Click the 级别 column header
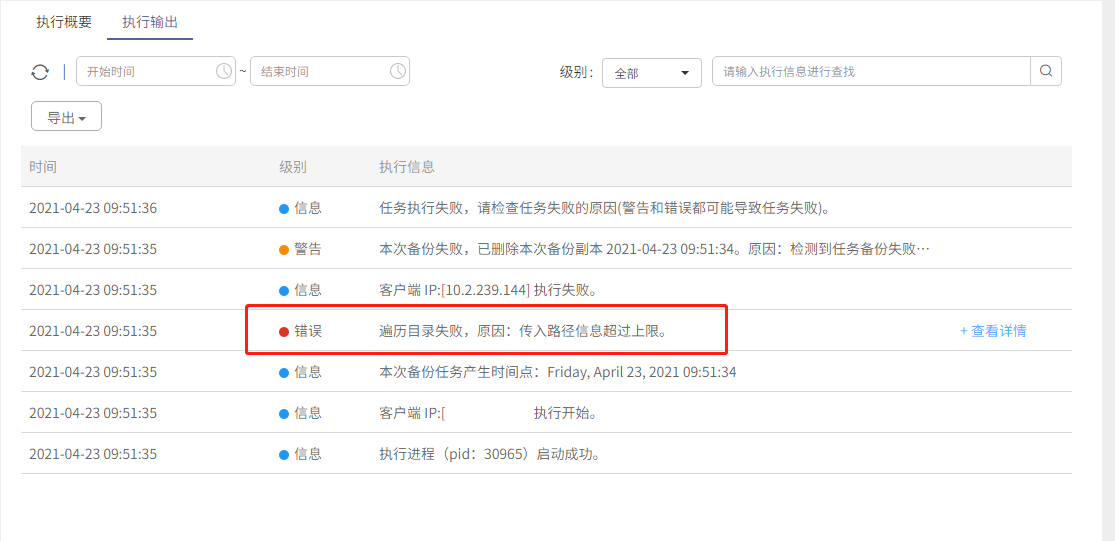The width and height of the screenshot is (1115, 541). point(293,167)
